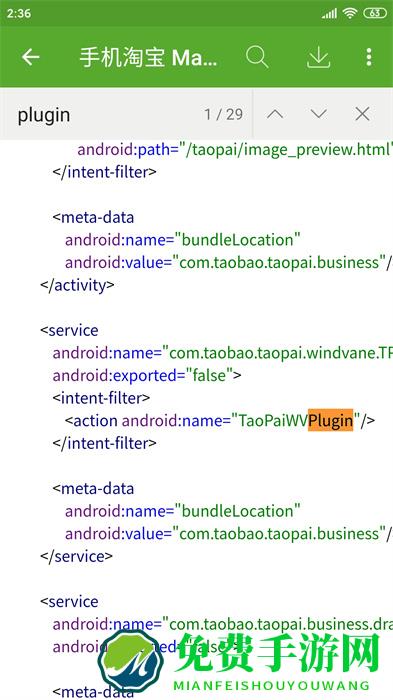This screenshot has height=700, width=393.
Task: Tap the </service> closing tag
Action: coord(76,556)
